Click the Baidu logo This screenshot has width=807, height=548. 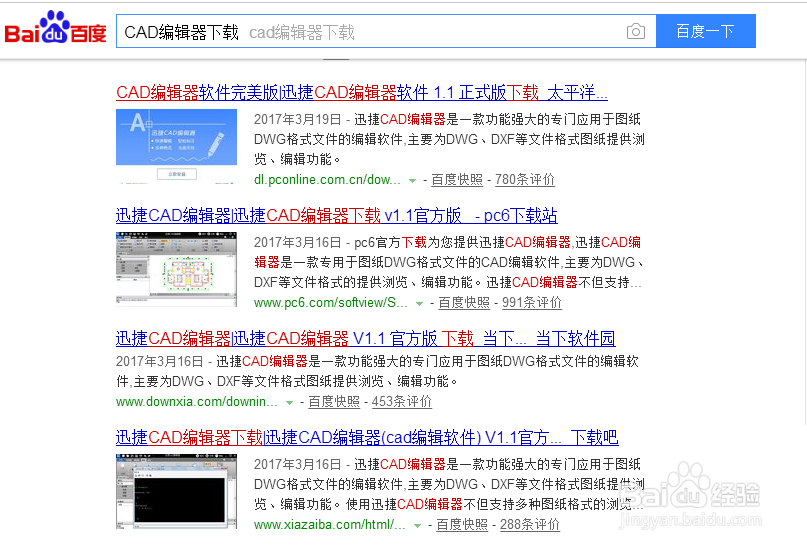[x=55, y=28]
